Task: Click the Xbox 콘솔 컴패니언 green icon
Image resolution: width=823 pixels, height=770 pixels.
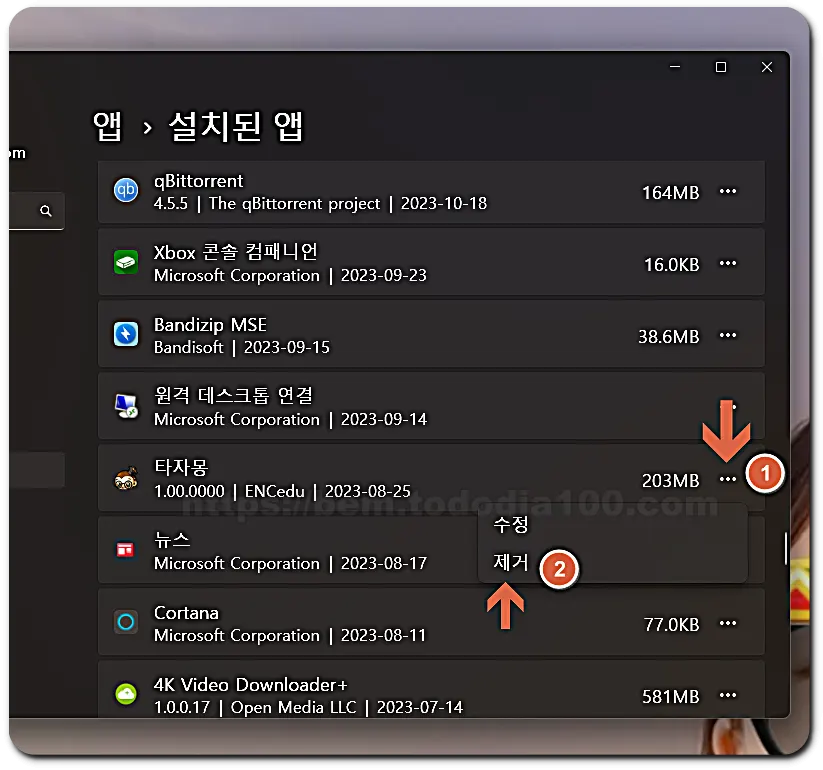Action: tap(125, 262)
